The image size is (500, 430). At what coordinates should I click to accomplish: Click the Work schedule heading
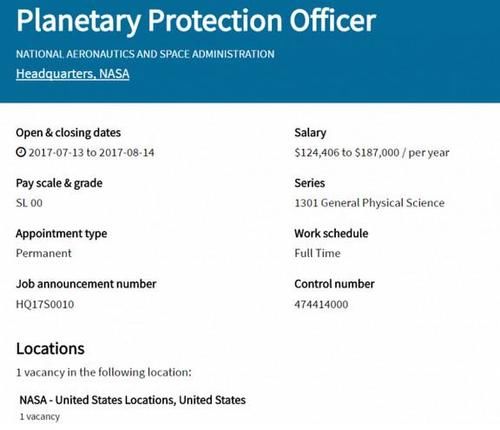pyautogui.click(x=331, y=233)
